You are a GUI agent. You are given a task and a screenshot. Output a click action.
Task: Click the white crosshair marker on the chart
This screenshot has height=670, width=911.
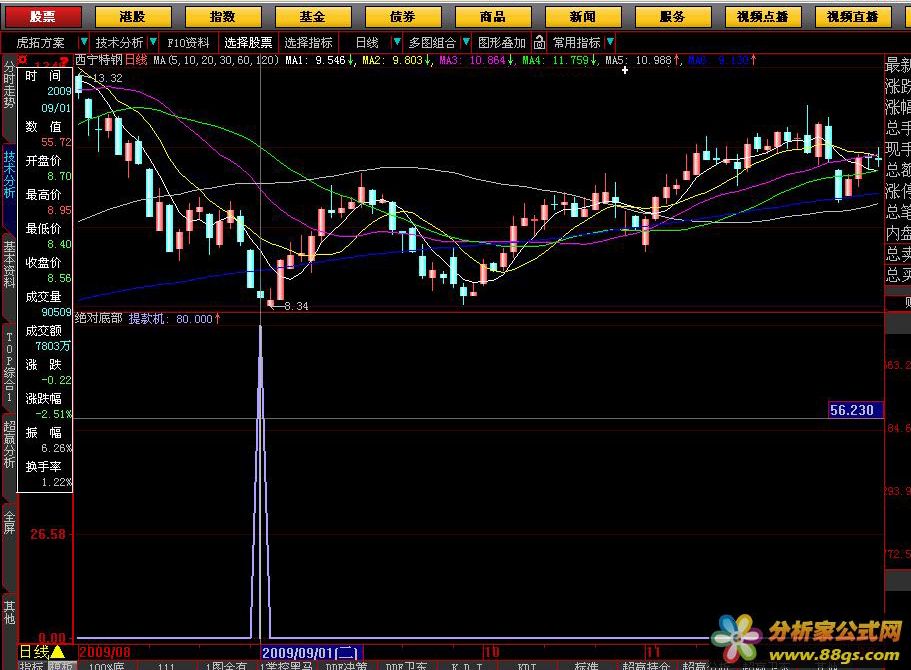(624, 71)
